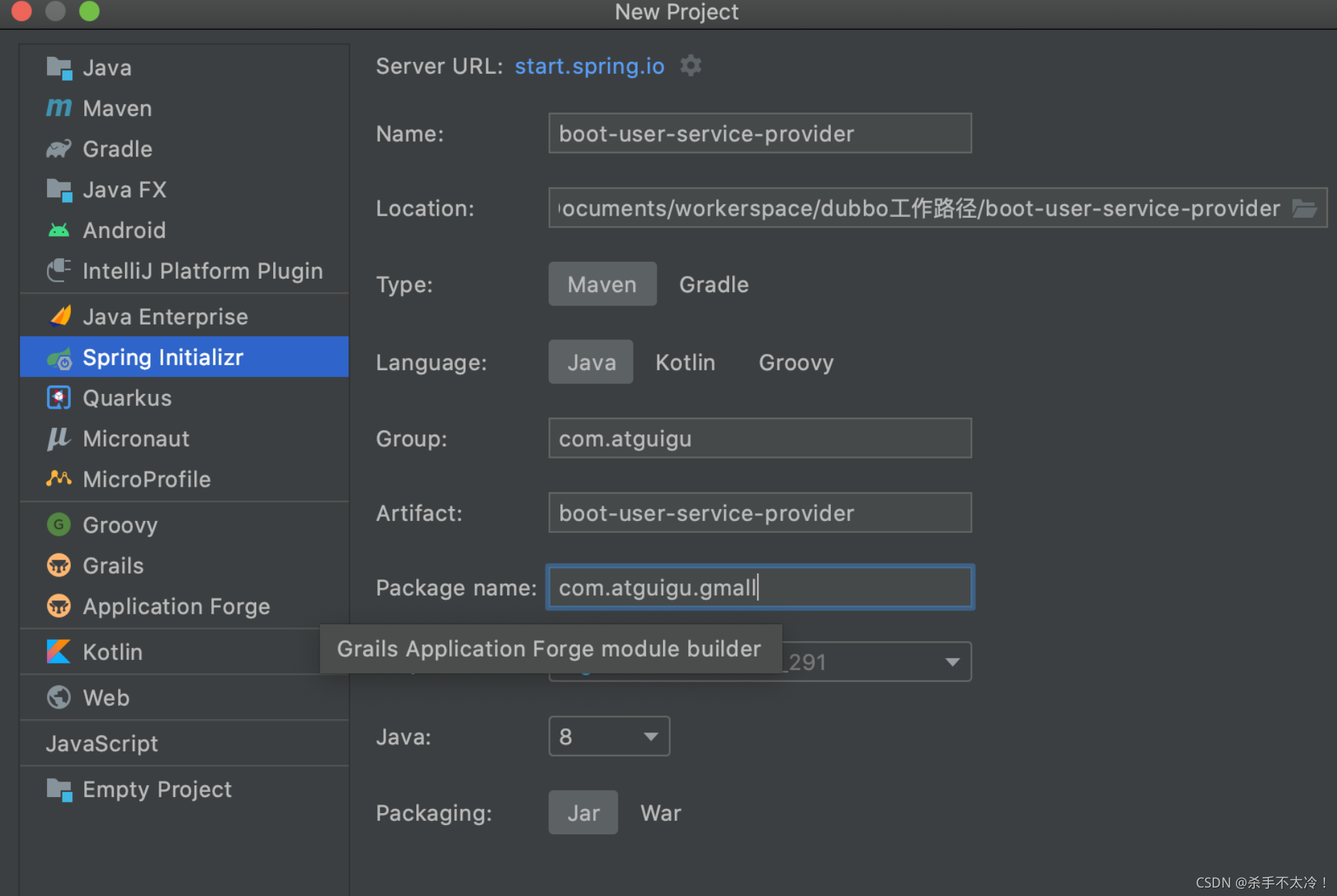Select Maven as project type
This screenshot has height=896, width=1337.
point(602,284)
